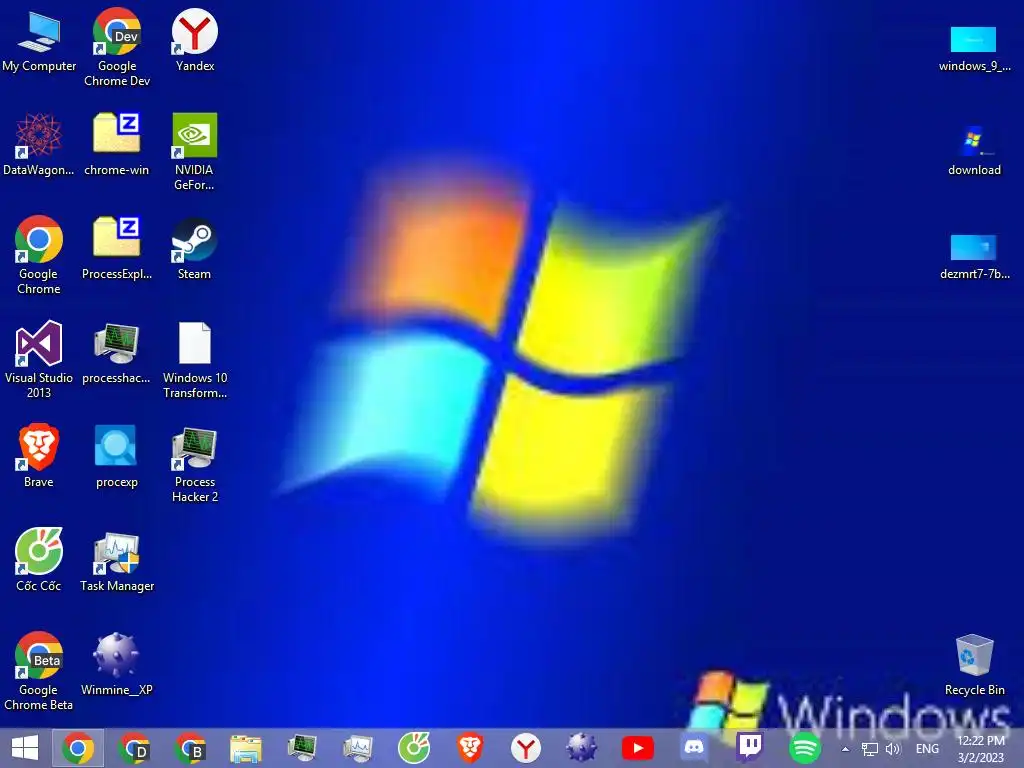This screenshot has width=1024, height=768.
Task: Click Yandex taskbar icon
Action: (526, 748)
